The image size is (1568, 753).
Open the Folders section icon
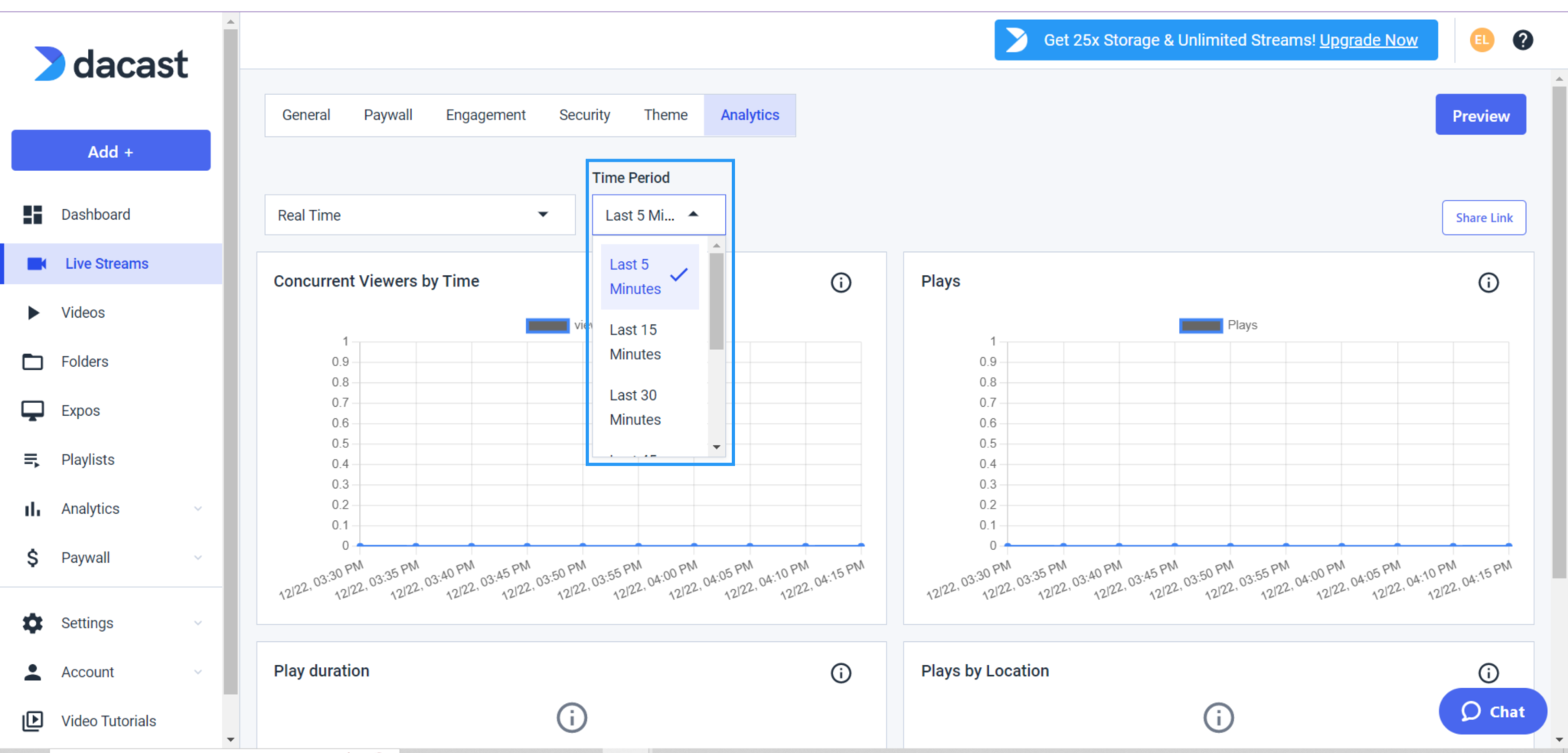(32, 361)
